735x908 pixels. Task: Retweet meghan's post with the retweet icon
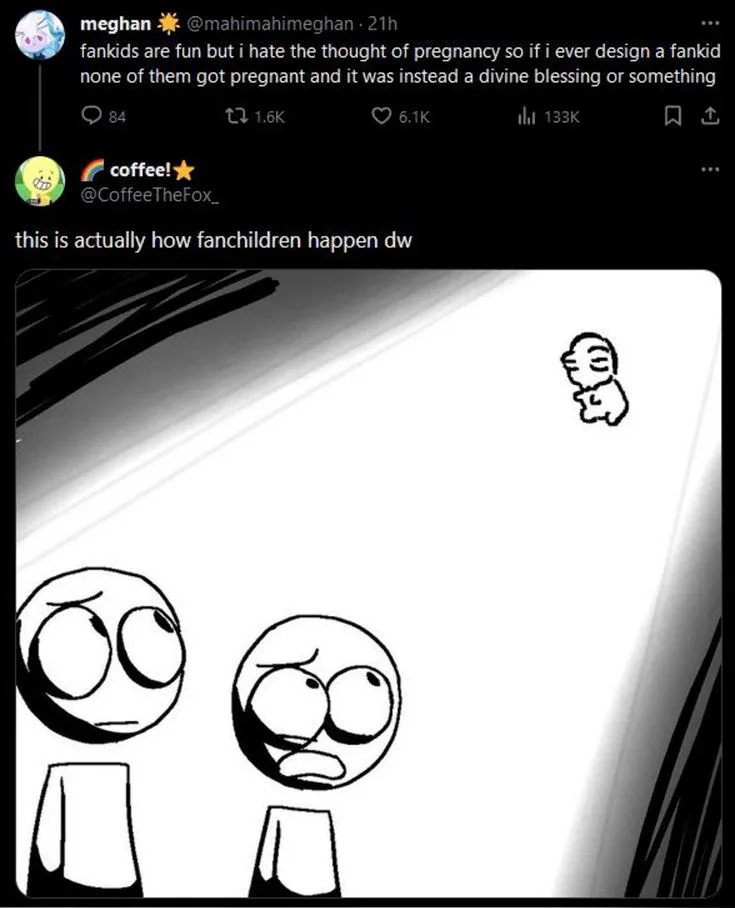pyautogui.click(x=237, y=116)
